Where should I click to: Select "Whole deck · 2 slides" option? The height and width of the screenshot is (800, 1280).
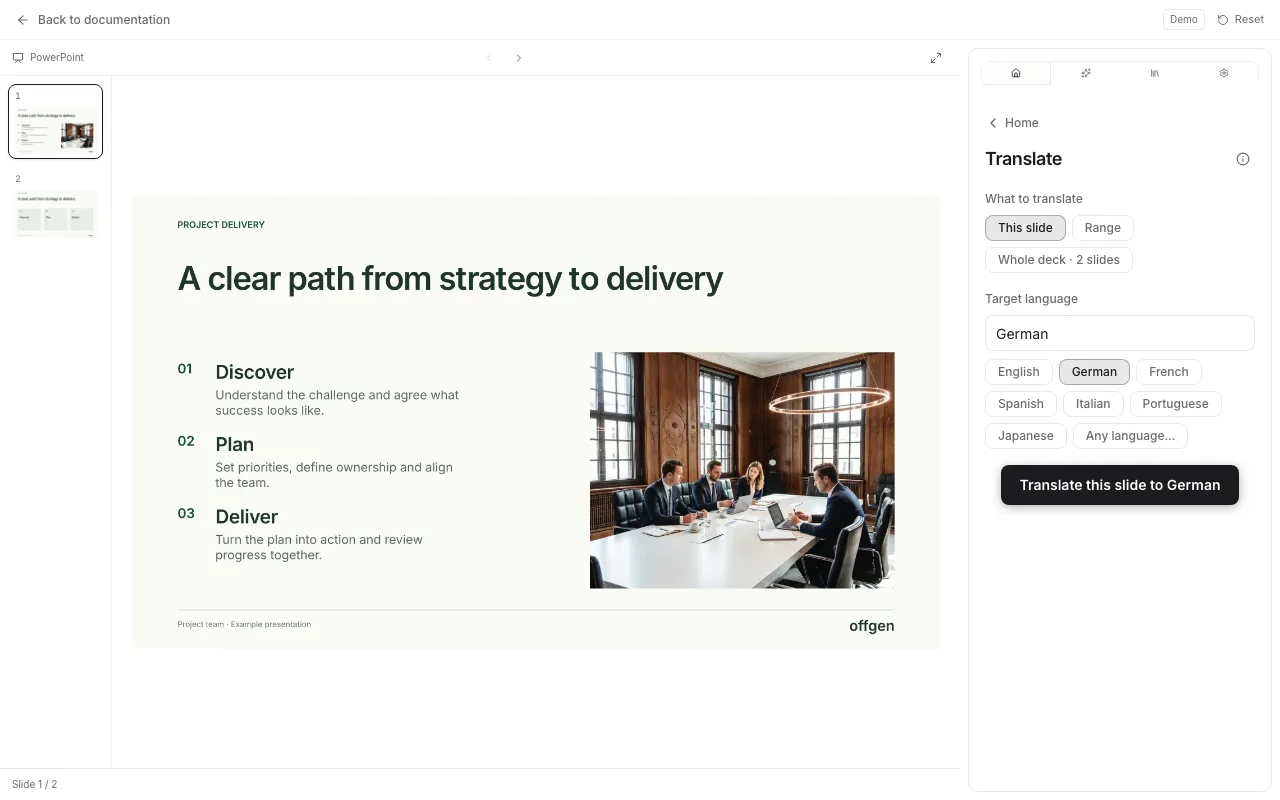pyautogui.click(x=1059, y=260)
